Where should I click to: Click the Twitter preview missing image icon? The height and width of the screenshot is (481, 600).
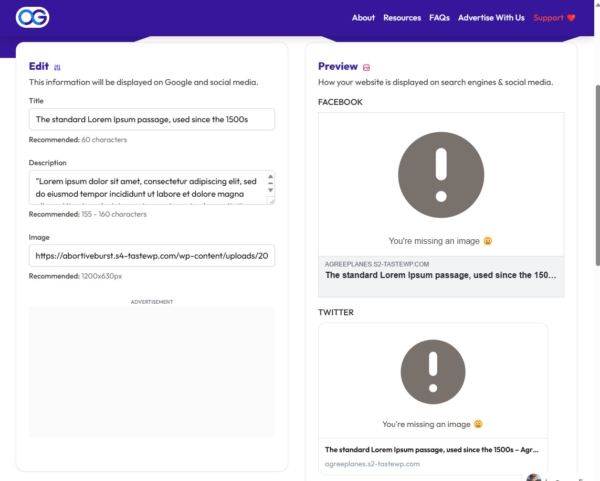432,372
